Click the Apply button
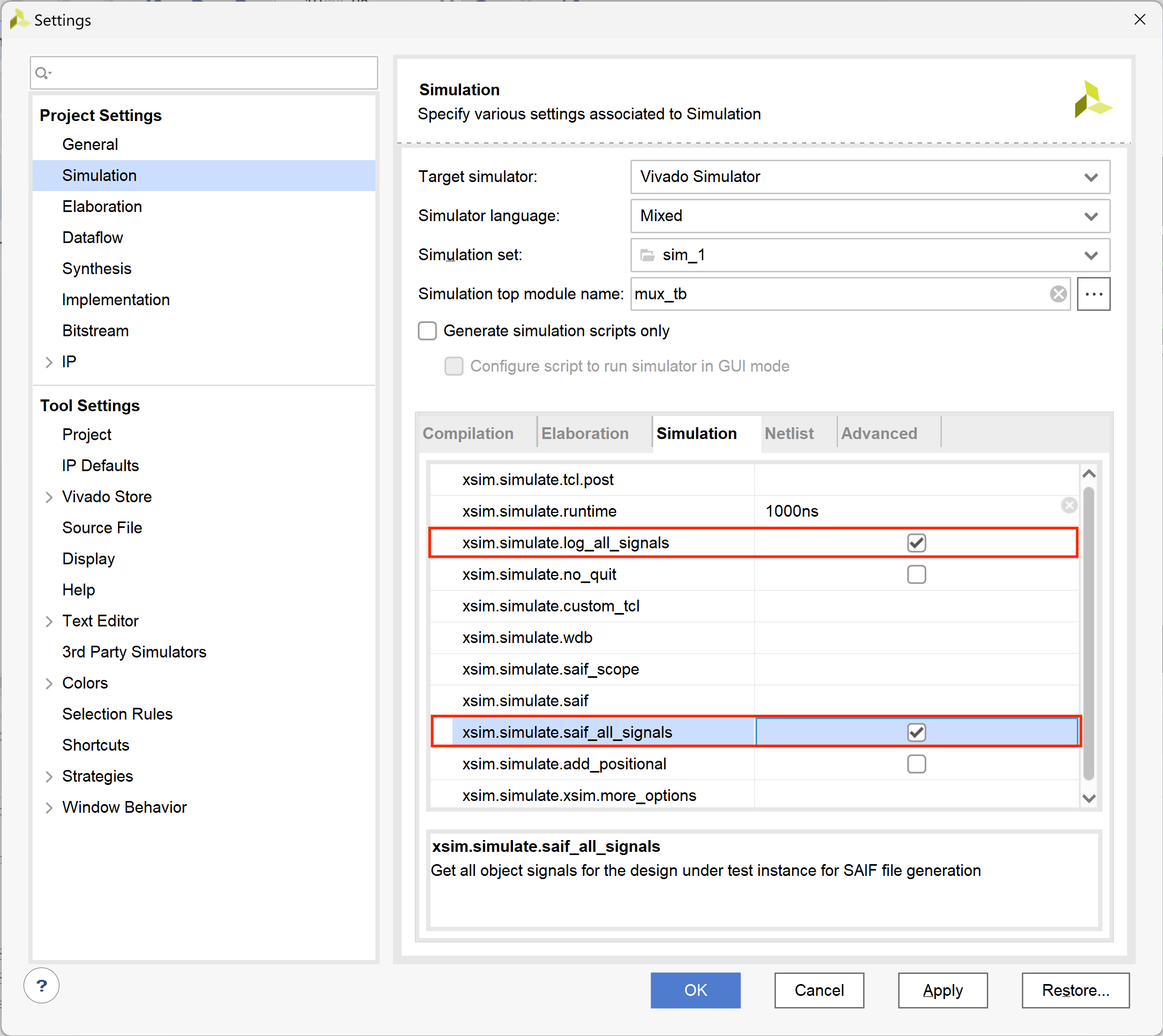1163x1036 pixels. 942,990
